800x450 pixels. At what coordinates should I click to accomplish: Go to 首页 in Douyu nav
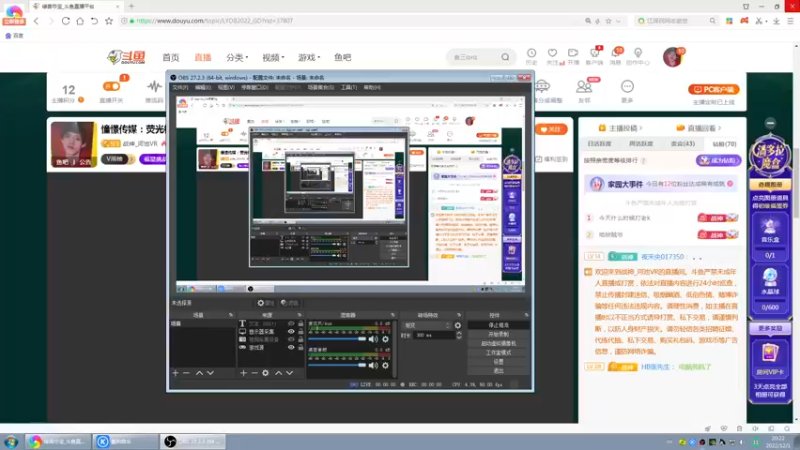coord(171,57)
